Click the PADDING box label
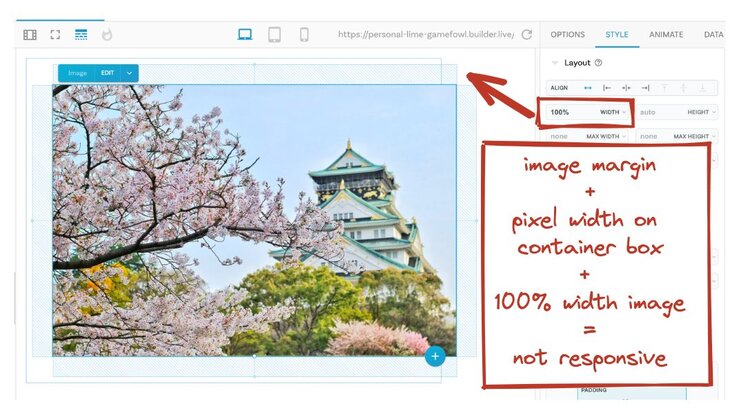739x413 pixels. click(593, 390)
